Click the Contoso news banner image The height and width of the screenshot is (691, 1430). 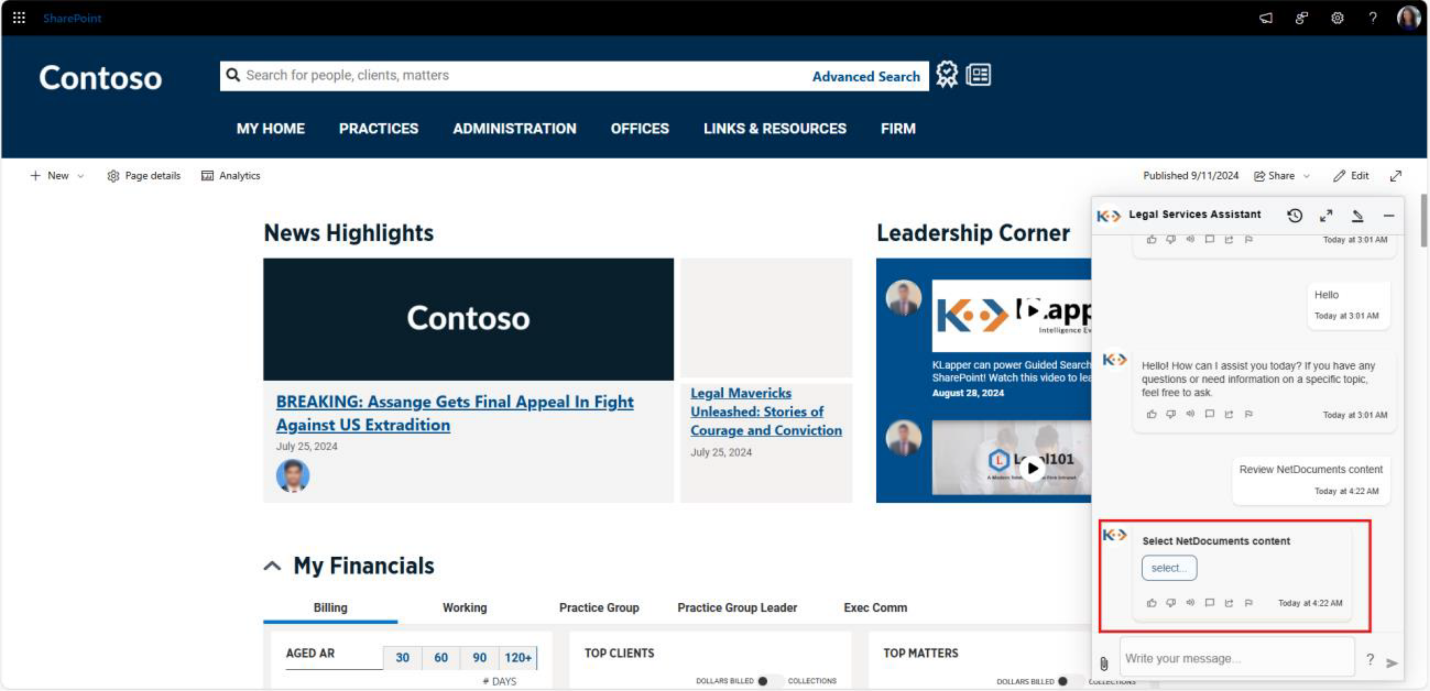tap(468, 319)
